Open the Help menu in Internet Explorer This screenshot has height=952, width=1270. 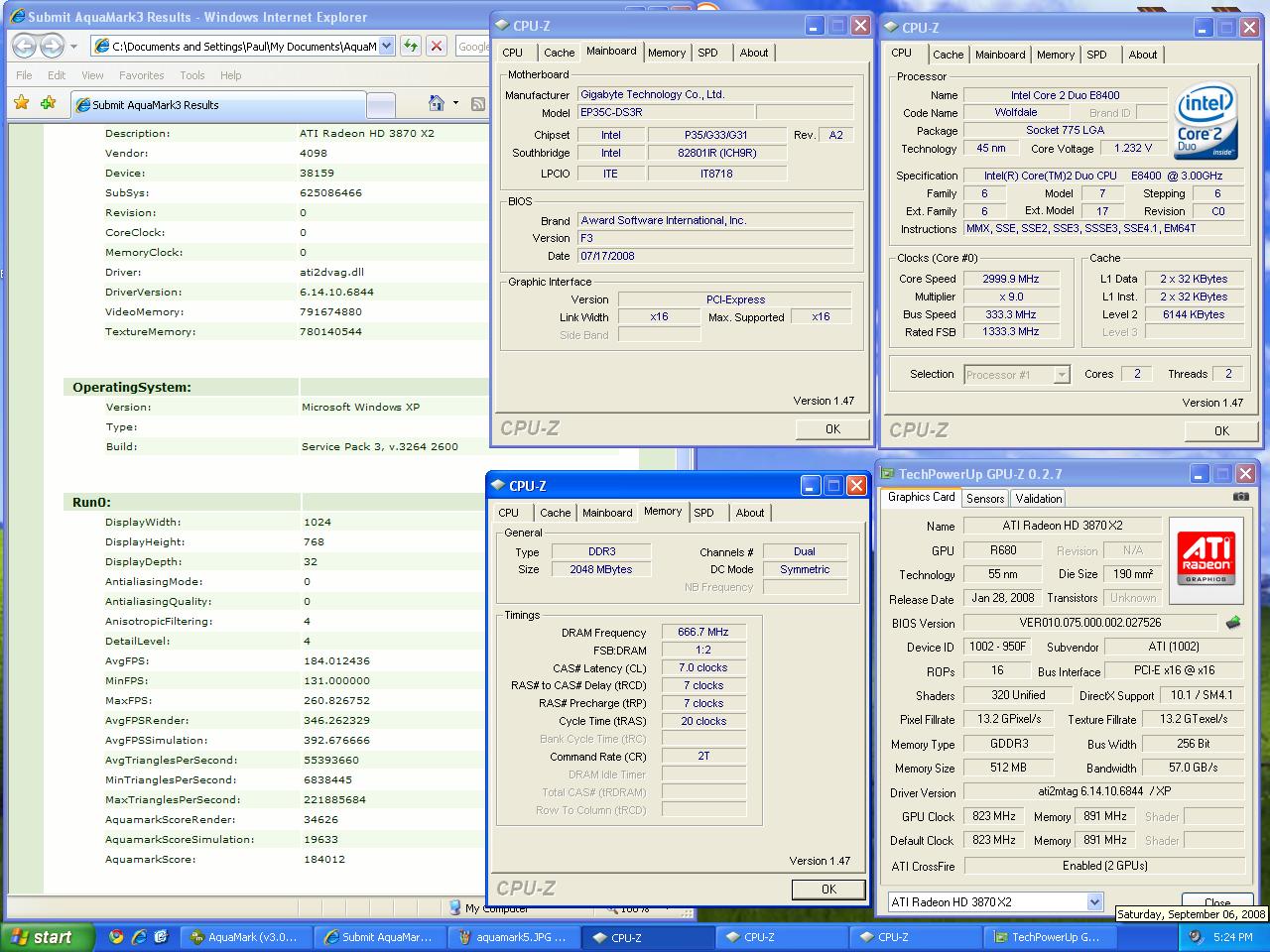[231, 75]
